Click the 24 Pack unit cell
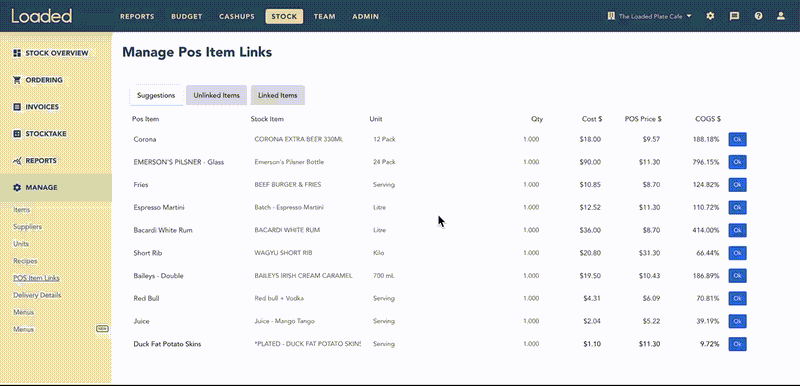This screenshot has height=386, width=800. coord(384,162)
